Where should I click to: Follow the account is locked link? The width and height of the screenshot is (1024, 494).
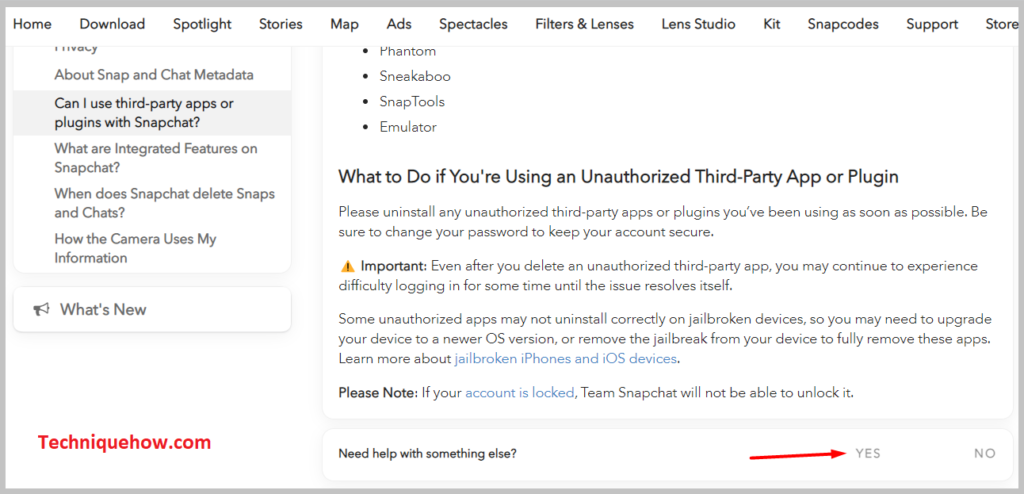pos(519,393)
